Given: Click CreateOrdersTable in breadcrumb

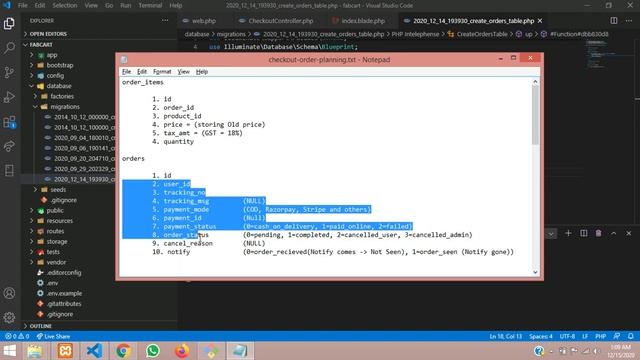Looking at the screenshot, I should 482,34.
